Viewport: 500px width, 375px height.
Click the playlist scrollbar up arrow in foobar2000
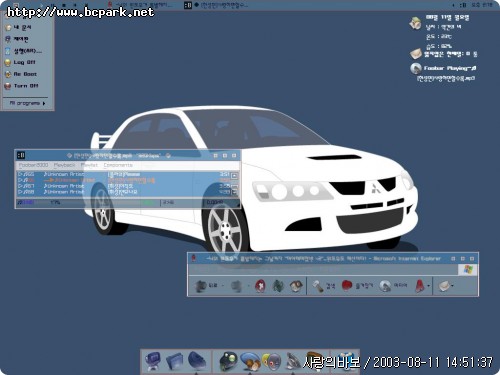pos(235,175)
